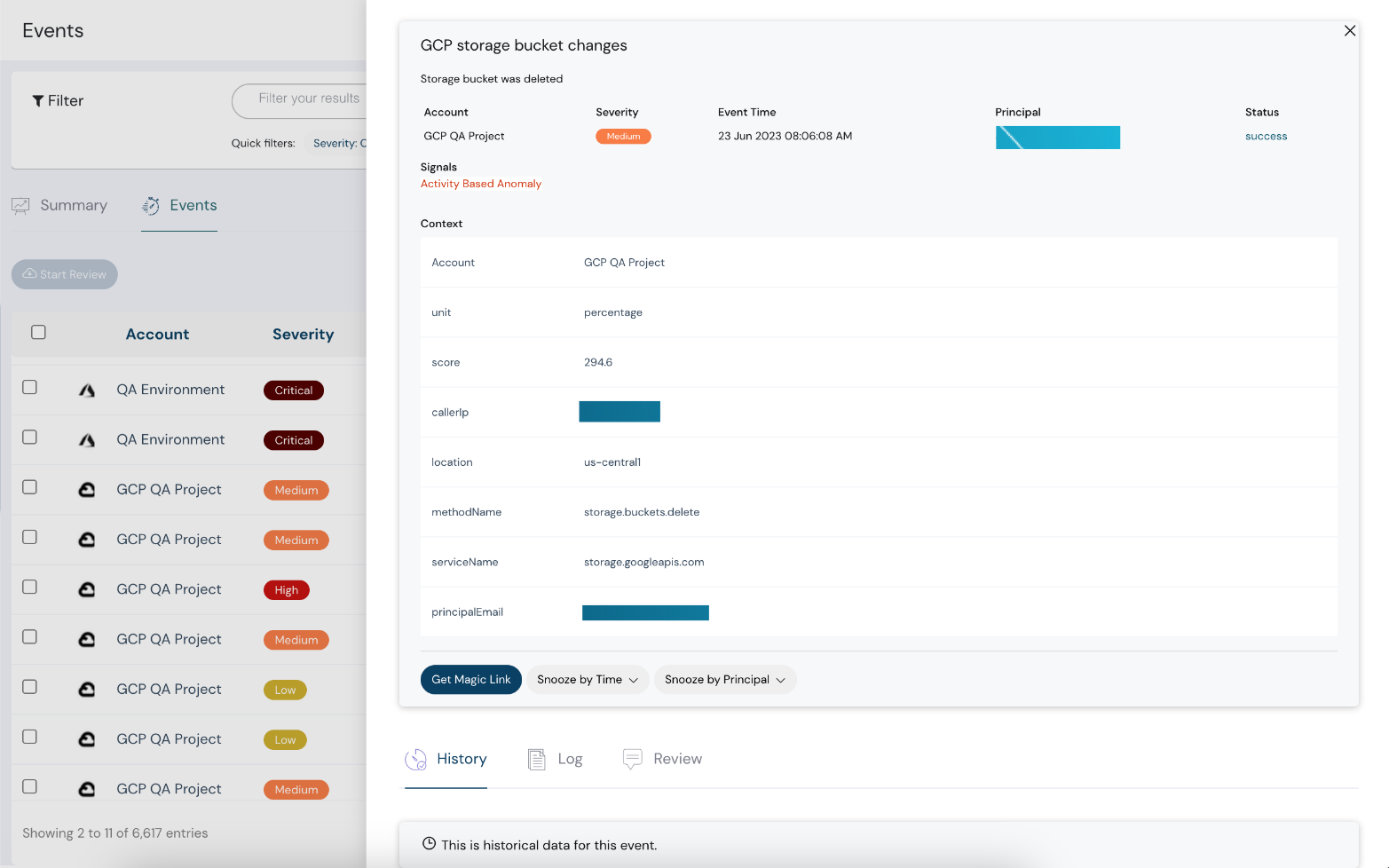This screenshot has height=868, width=1389.
Task: Expand the Snooze by Principal dropdown
Action: (x=724, y=679)
